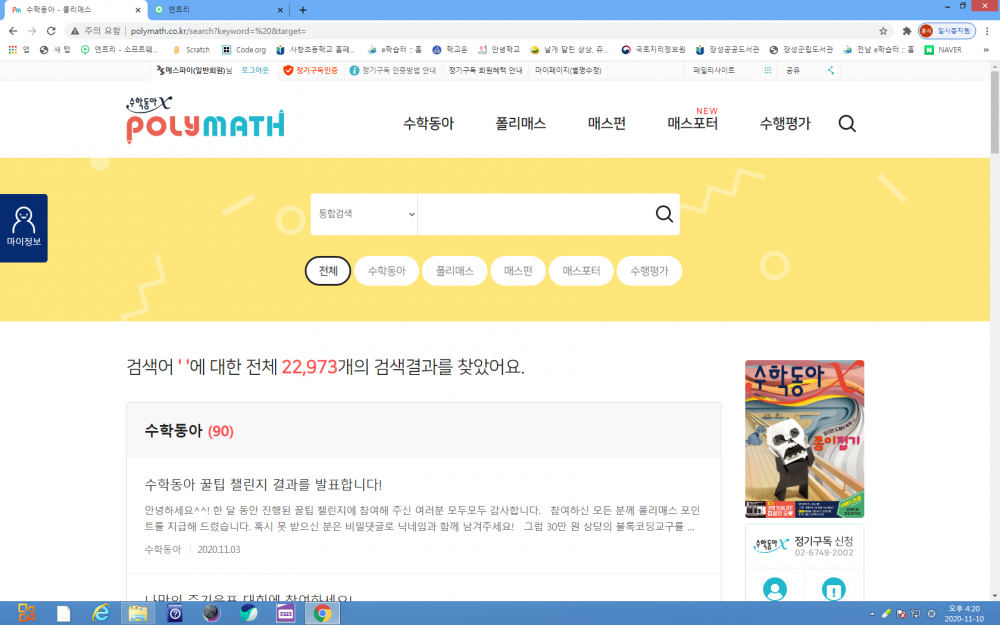Image resolution: width=1000 pixels, height=625 pixels.
Task: Submit search with the search box magnifier
Action: [x=664, y=214]
